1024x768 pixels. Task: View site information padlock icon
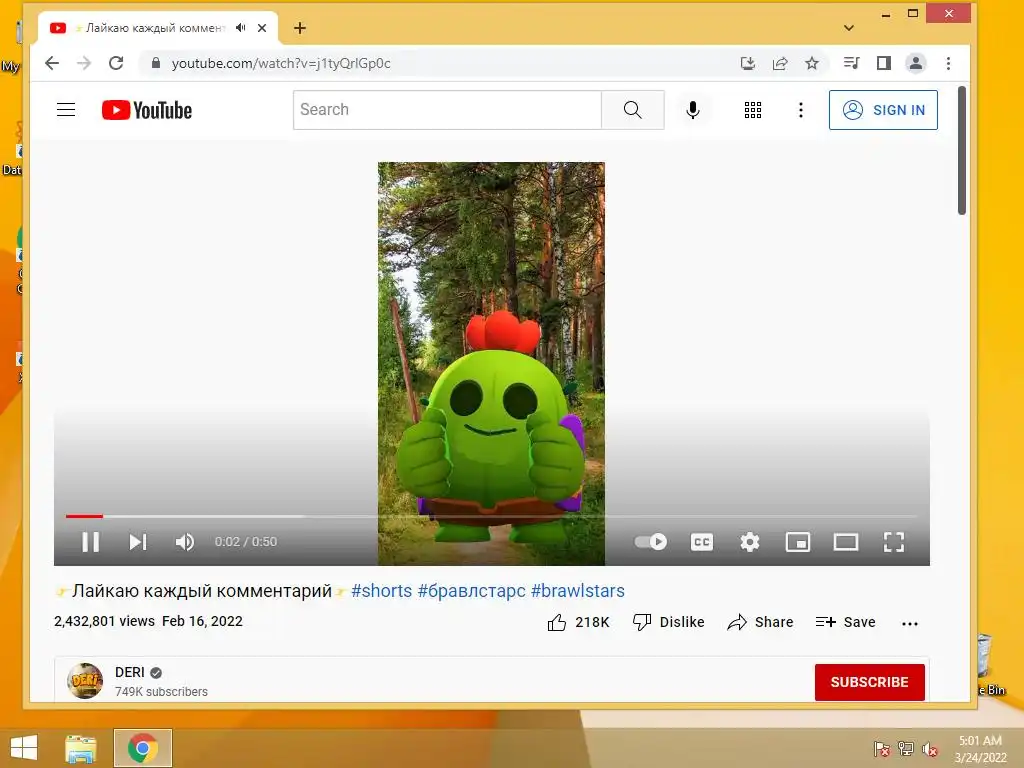pos(155,63)
